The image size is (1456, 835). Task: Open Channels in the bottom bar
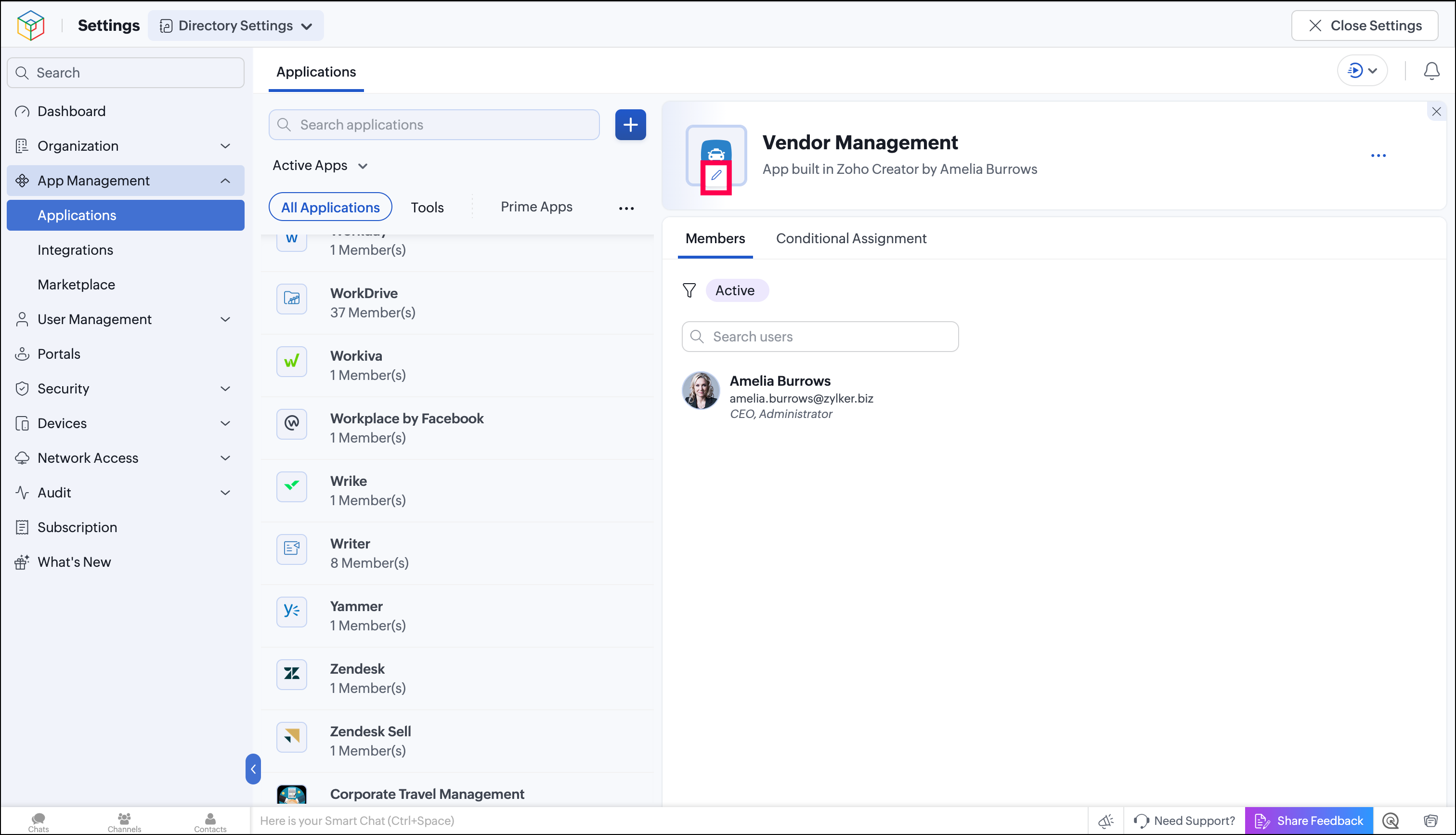coord(124,822)
